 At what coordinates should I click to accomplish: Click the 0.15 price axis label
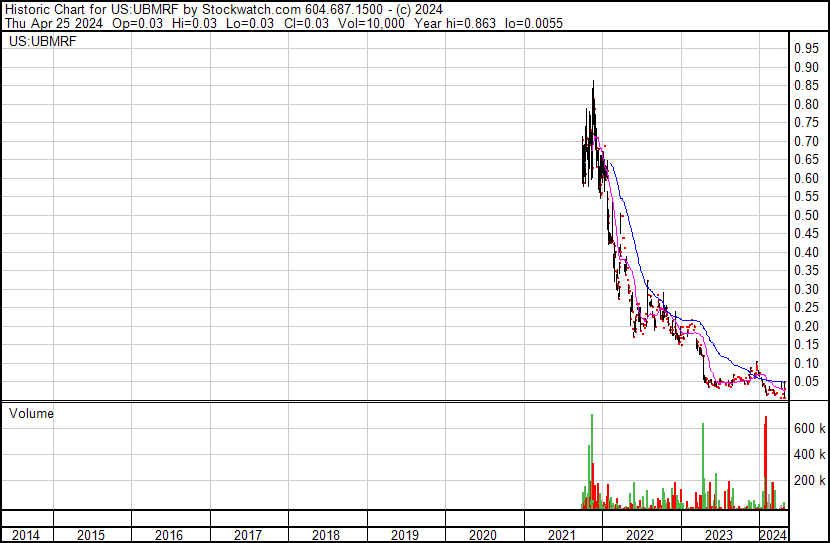(x=806, y=345)
